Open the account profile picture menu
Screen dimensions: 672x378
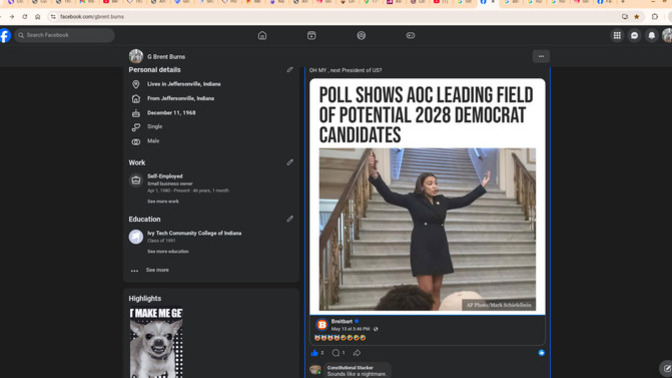point(667,36)
